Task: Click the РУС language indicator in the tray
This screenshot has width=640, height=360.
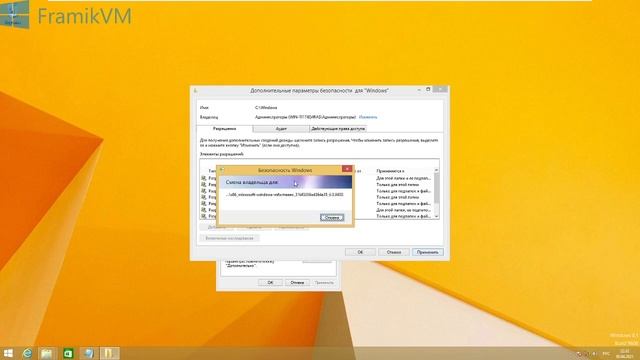Action: click(606, 353)
